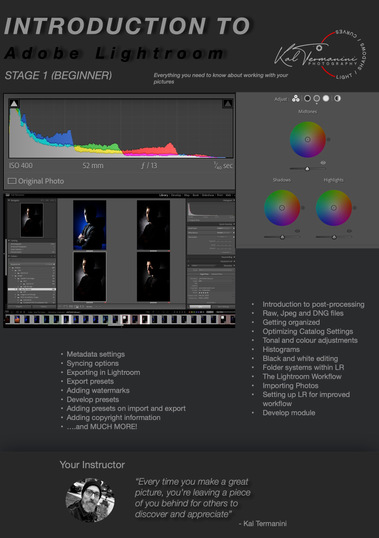Select the three-way color grading view icon
Screen dimensions: 379x538
296,99
